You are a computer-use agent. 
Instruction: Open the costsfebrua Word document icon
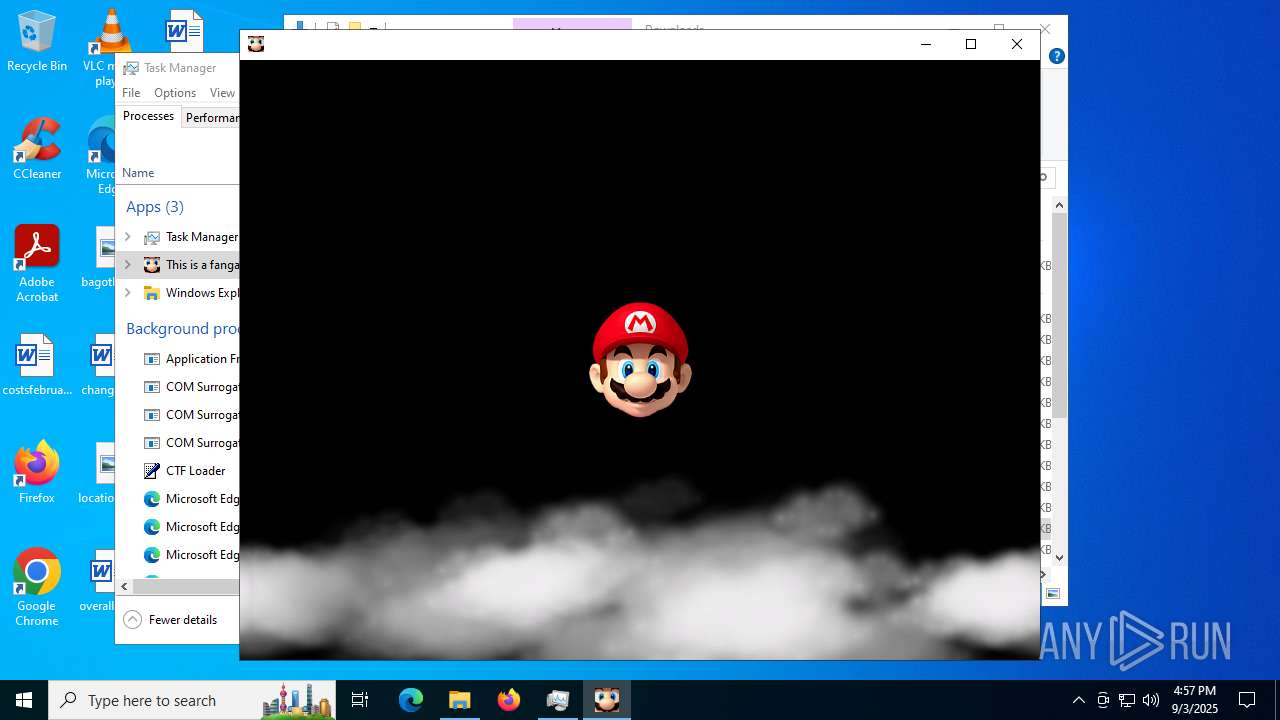(37, 365)
